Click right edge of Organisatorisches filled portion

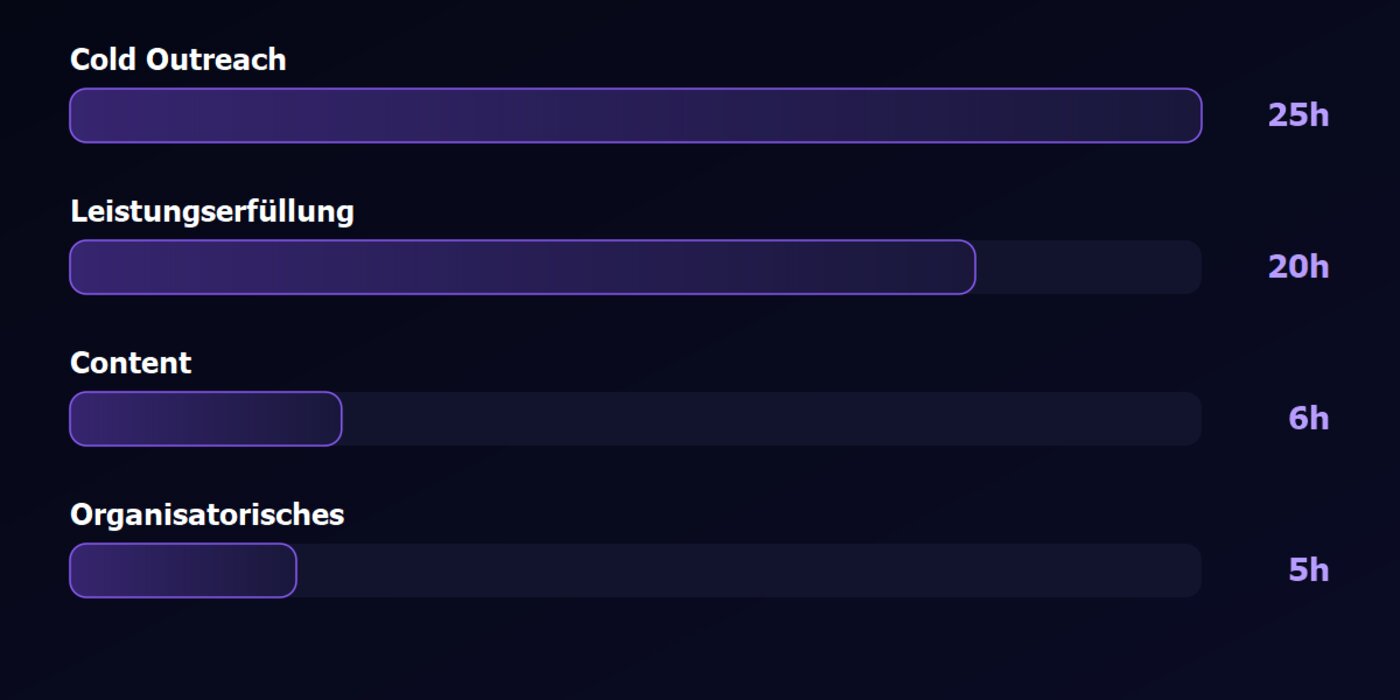coord(291,570)
